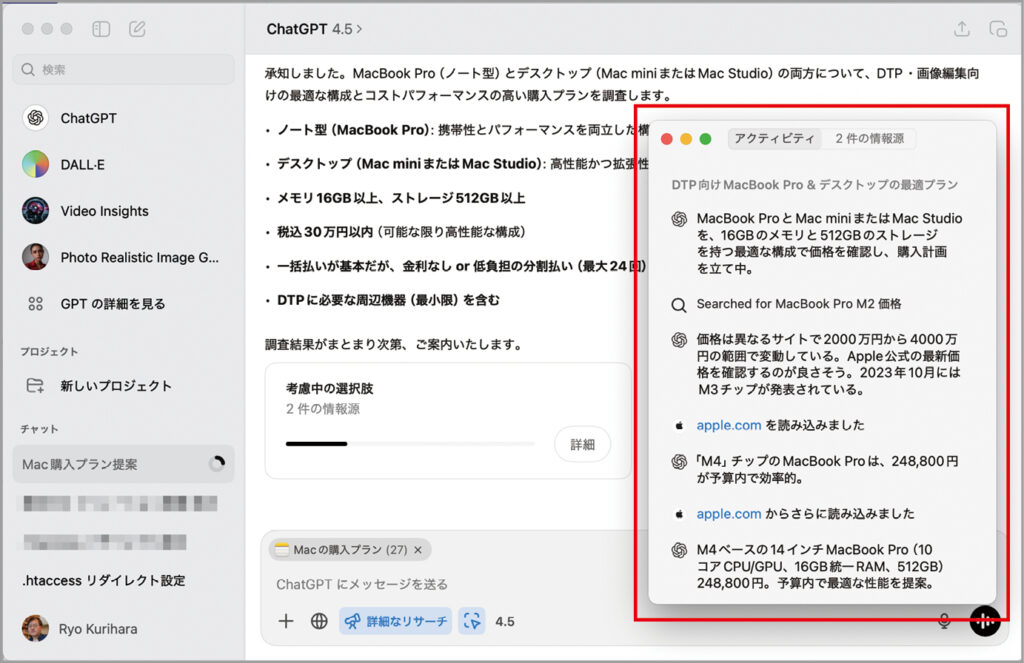Click the Ryo Kurihara profile avatar

(35, 628)
